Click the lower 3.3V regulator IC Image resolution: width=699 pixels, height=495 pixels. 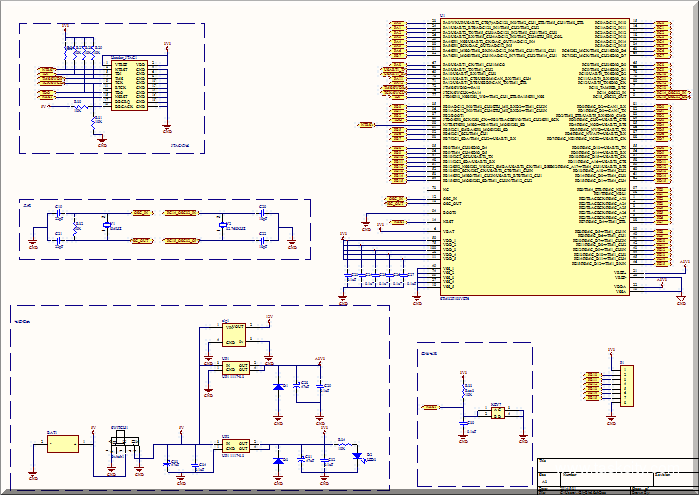click(x=236, y=446)
